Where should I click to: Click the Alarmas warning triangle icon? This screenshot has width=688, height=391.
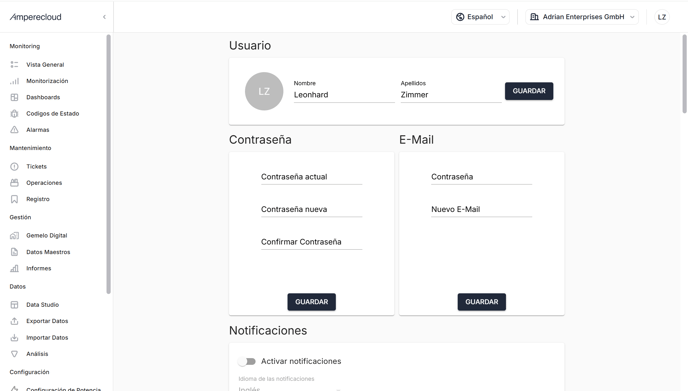tap(14, 130)
